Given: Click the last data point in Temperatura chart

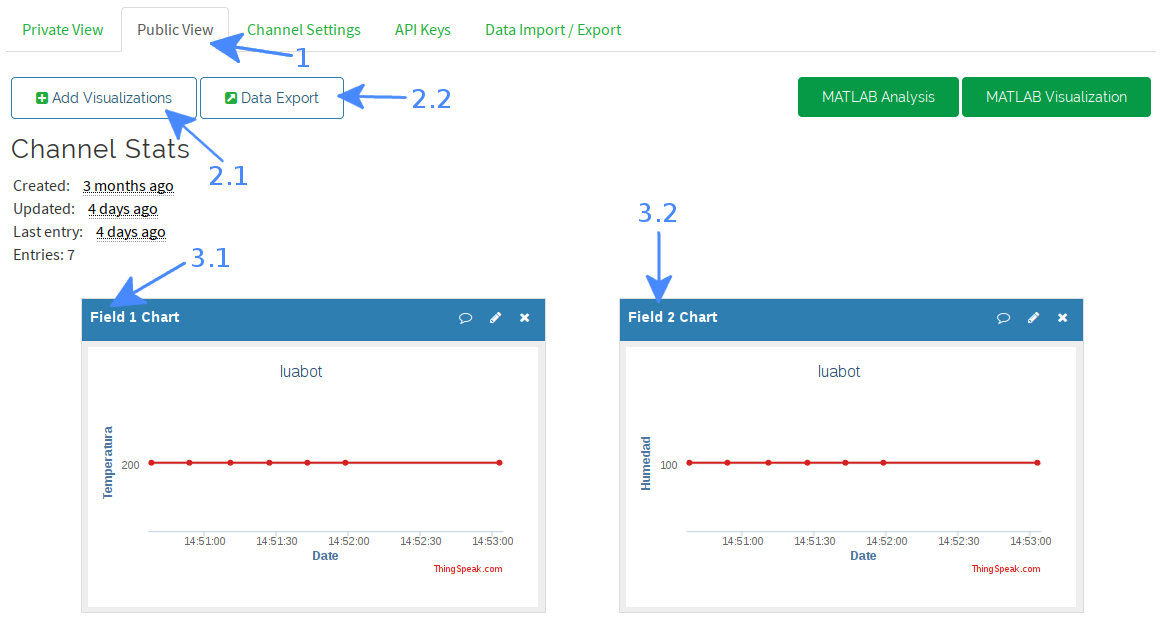Looking at the screenshot, I should pyautogui.click(x=499, y=463).
